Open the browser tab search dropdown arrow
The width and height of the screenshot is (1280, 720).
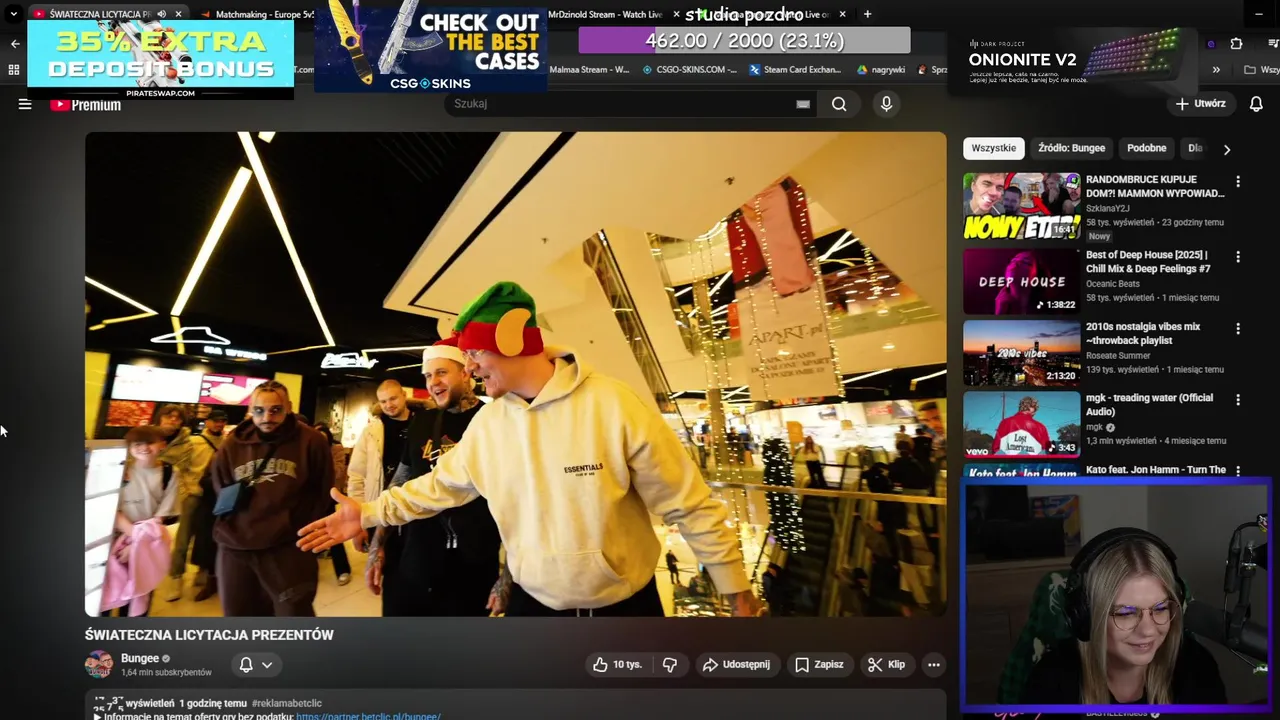(13, 14)
